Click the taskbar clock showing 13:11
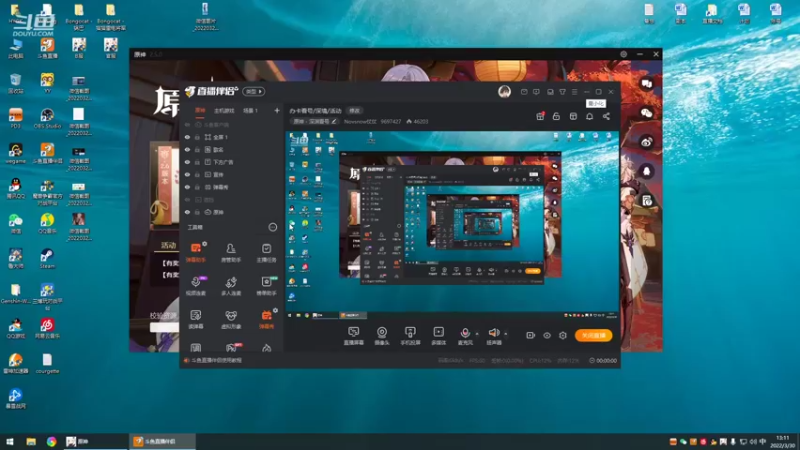 (x=783, y=442)
